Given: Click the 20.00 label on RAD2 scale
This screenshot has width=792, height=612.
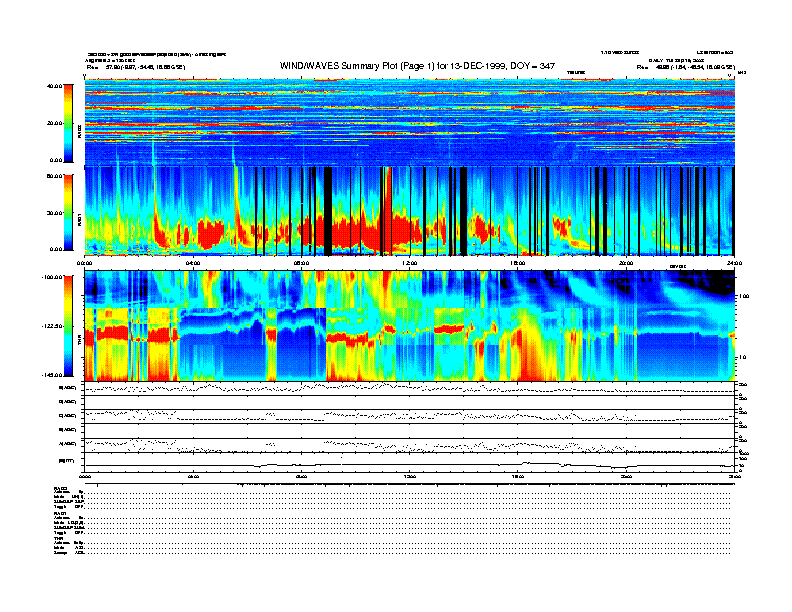Looking at the screenshot, I should tap(54, 123).
